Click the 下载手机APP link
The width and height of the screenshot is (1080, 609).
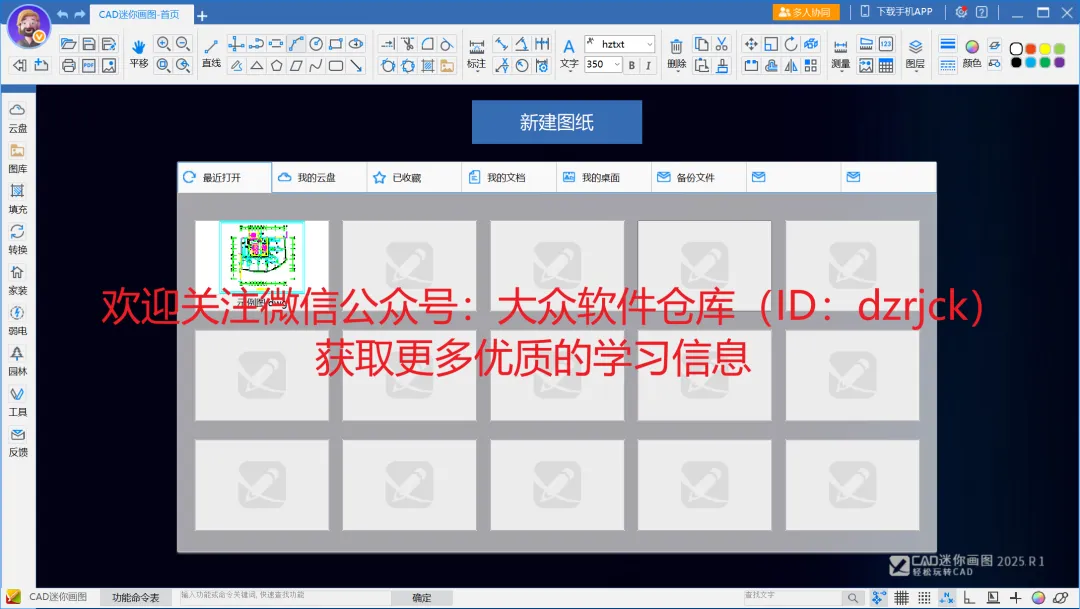click(x=897, y=12)
